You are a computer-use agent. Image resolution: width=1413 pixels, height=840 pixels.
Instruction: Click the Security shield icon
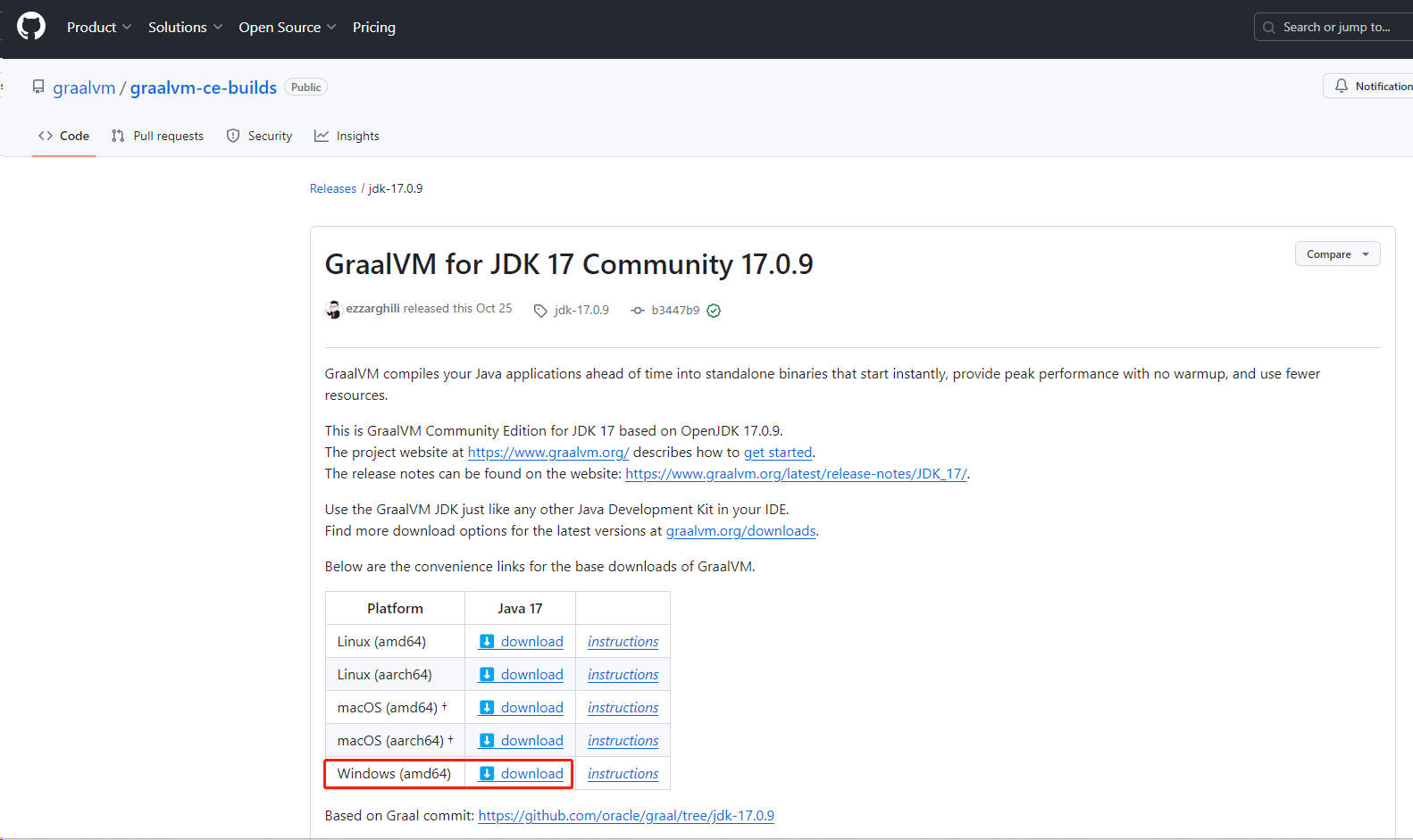(233, 136)
